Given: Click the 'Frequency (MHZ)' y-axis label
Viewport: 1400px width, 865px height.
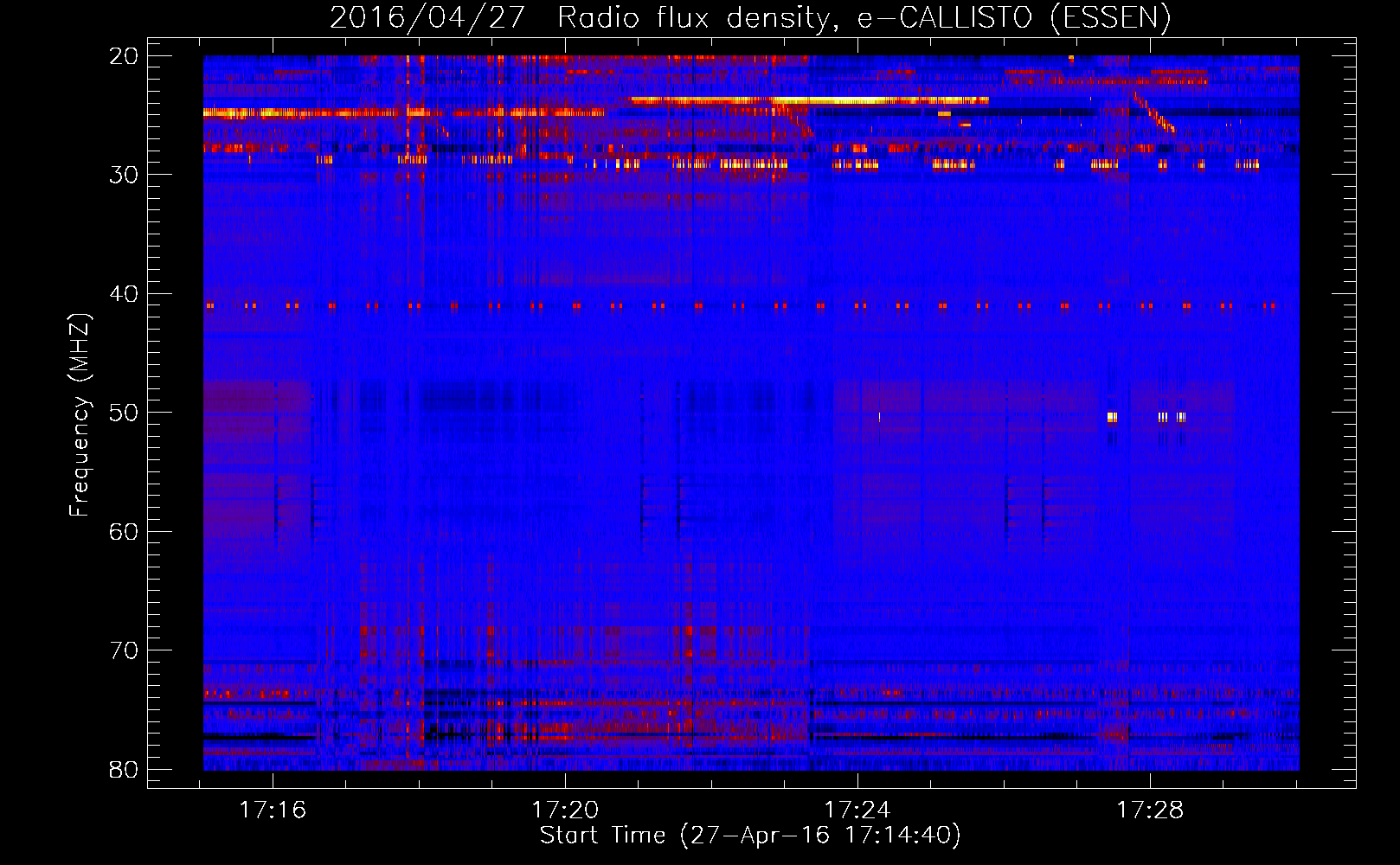Looking at the screenshot, I should point(79,415).
